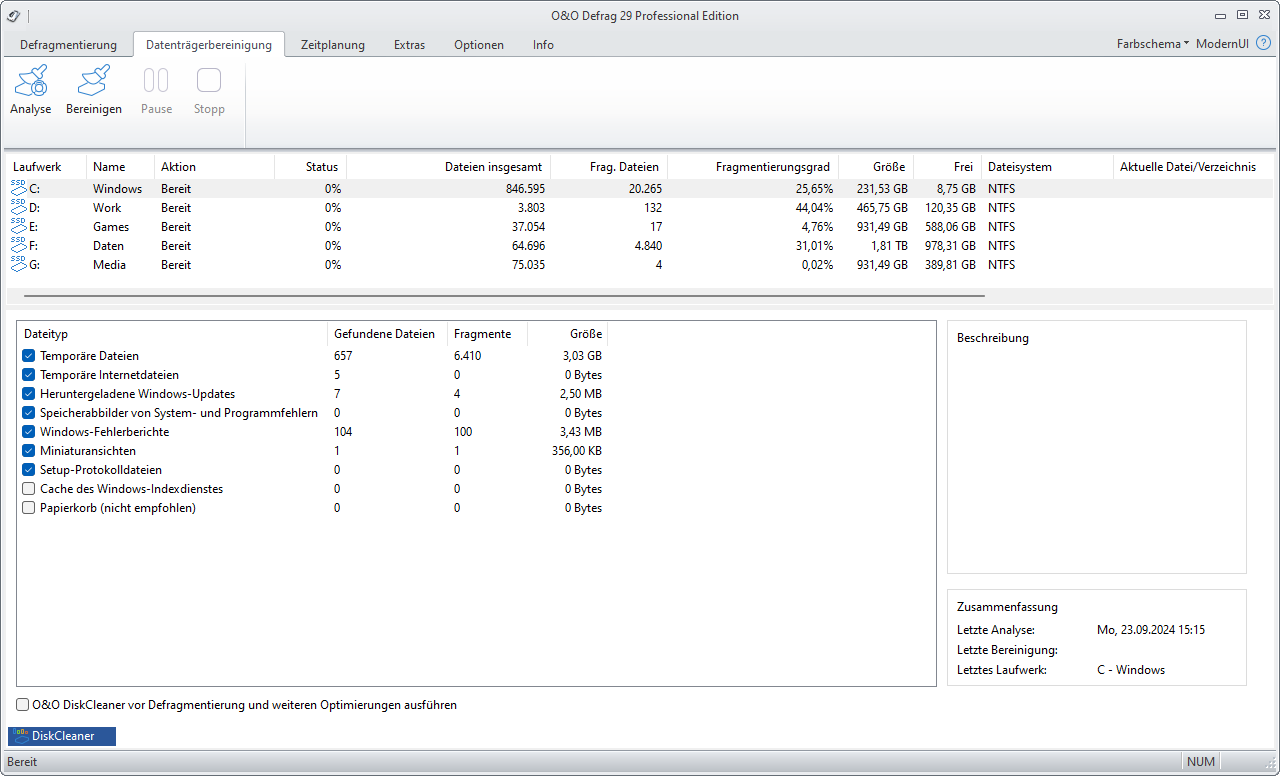
Task: Click the Pause toolbar icon
Action: coord(156,81)
